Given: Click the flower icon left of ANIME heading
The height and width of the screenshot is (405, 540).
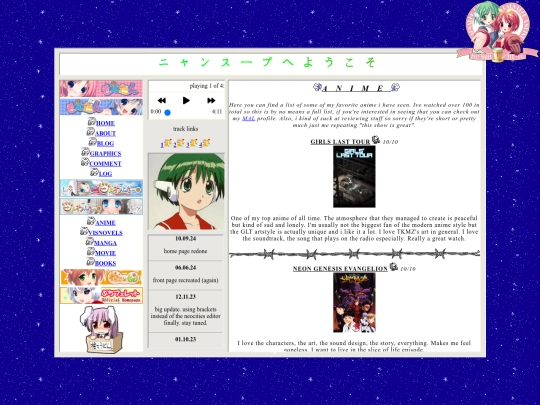Looking at the screenshot, I should (x=317, y=87).
